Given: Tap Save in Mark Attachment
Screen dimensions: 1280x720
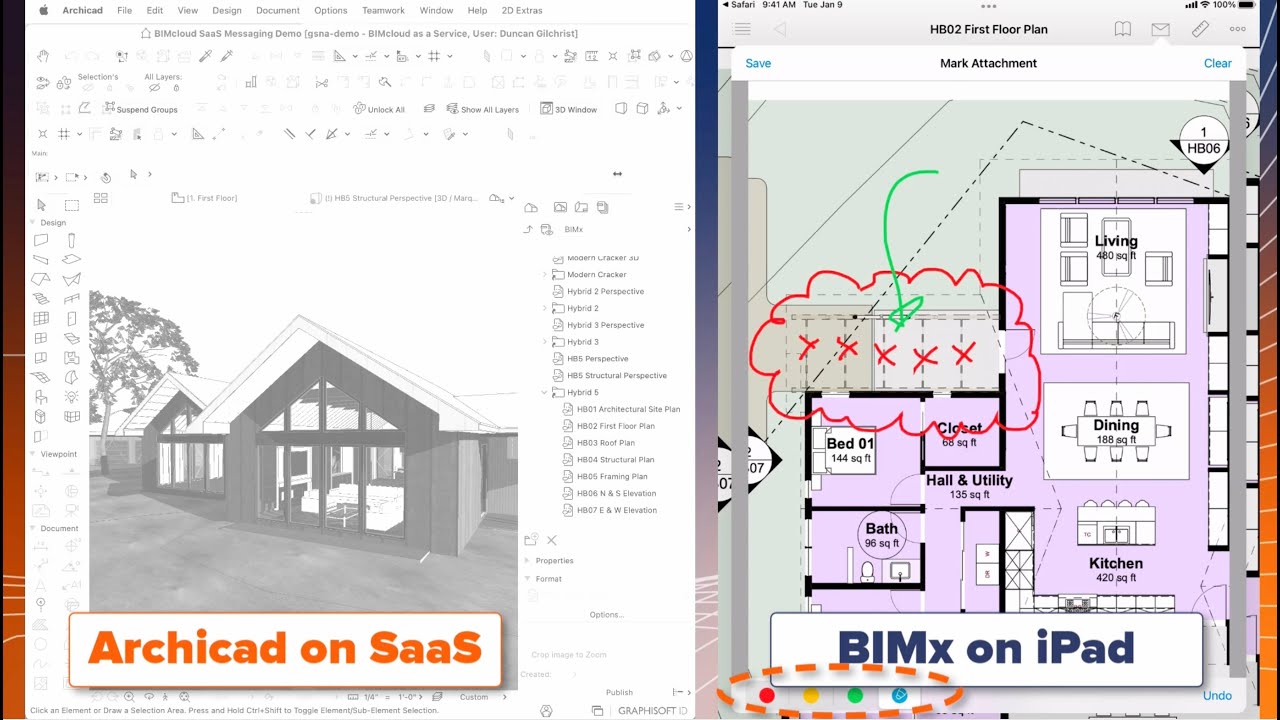Looking at the screenshot, I should [x=758, y=63].
